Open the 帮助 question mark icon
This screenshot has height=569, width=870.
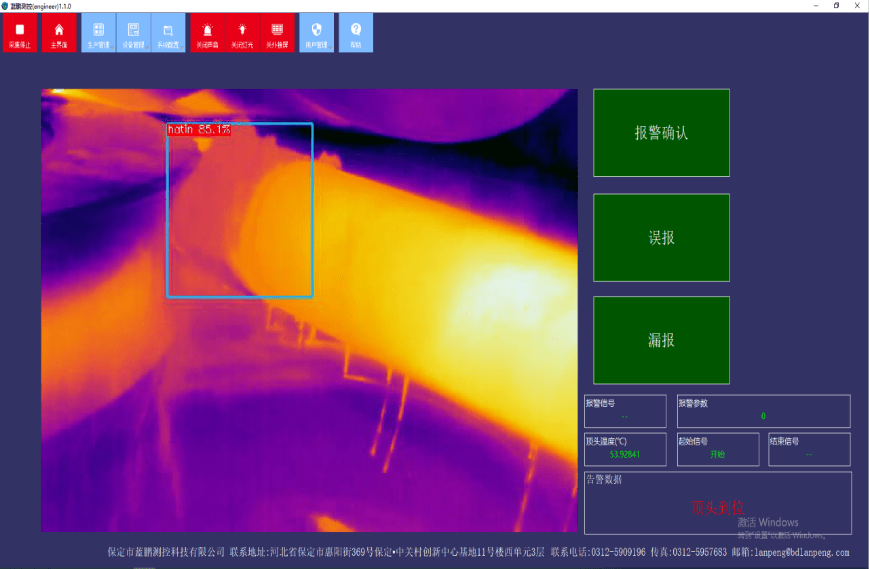(x=356, y=33)
